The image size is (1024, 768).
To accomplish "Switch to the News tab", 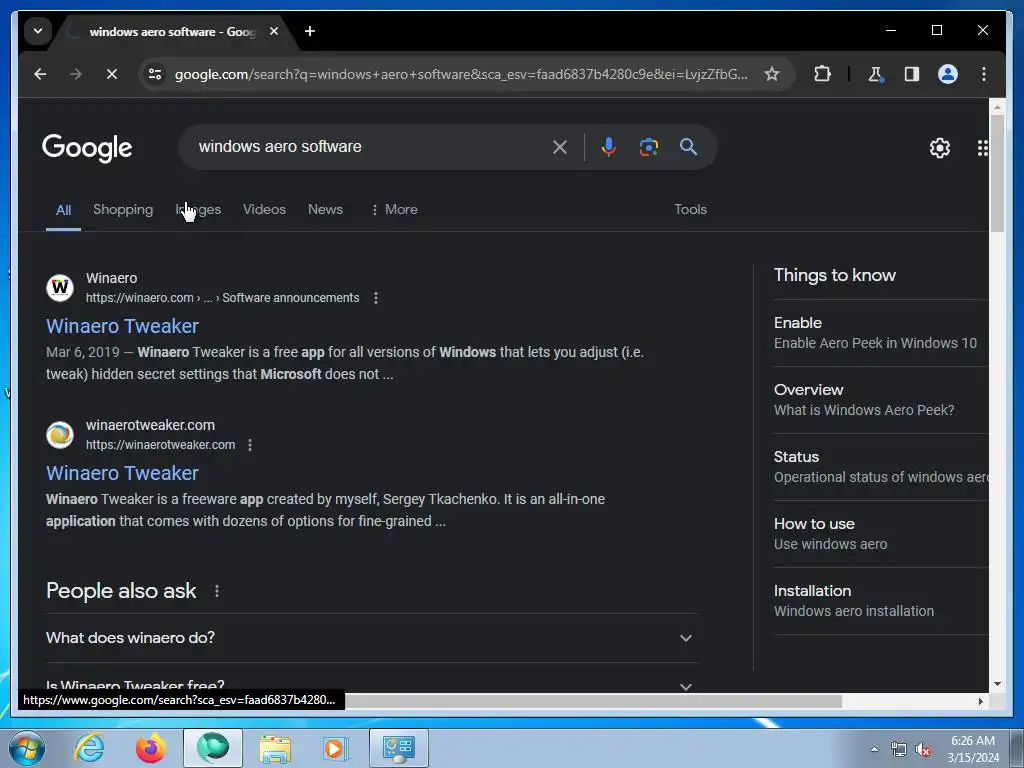I will coord(325,209).
